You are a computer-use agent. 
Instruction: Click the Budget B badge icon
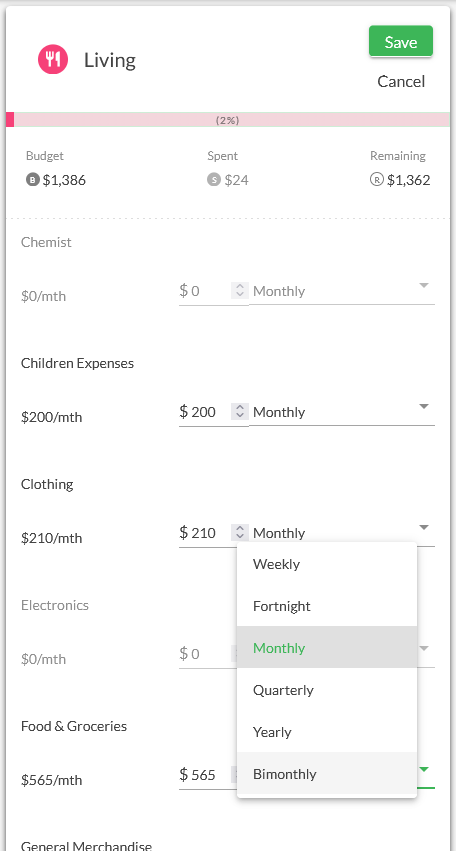pyautogui.click(x=33, y=180)
